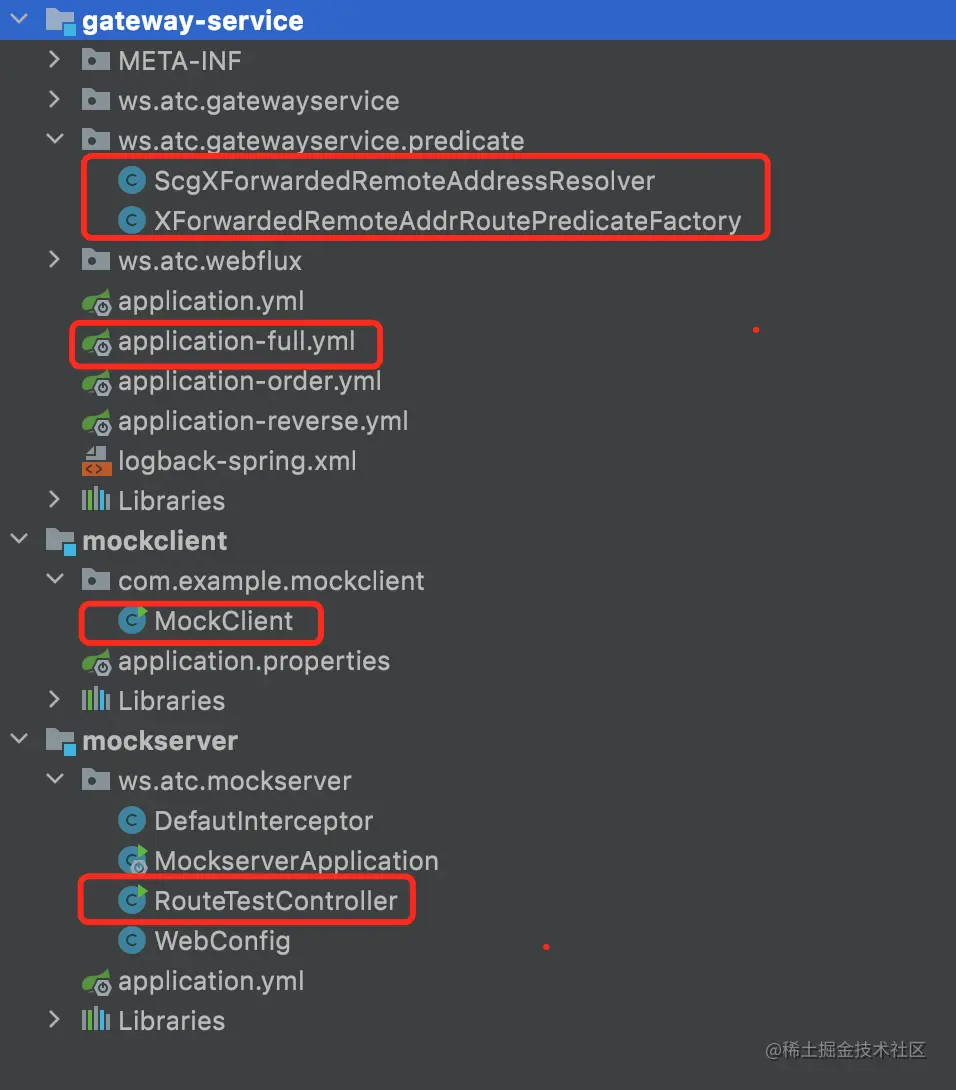Collapse the mockclient module

coord(19,538)
